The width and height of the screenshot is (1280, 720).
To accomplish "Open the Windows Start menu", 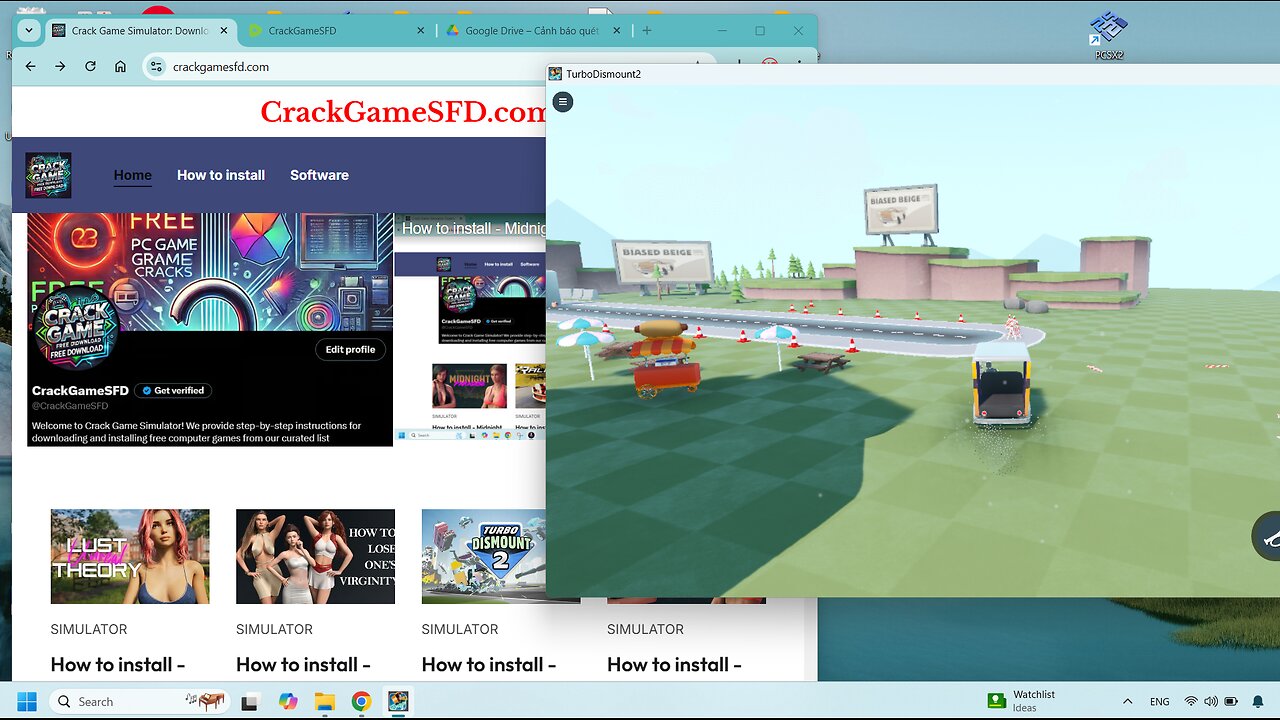I will [x=27, y=701].
